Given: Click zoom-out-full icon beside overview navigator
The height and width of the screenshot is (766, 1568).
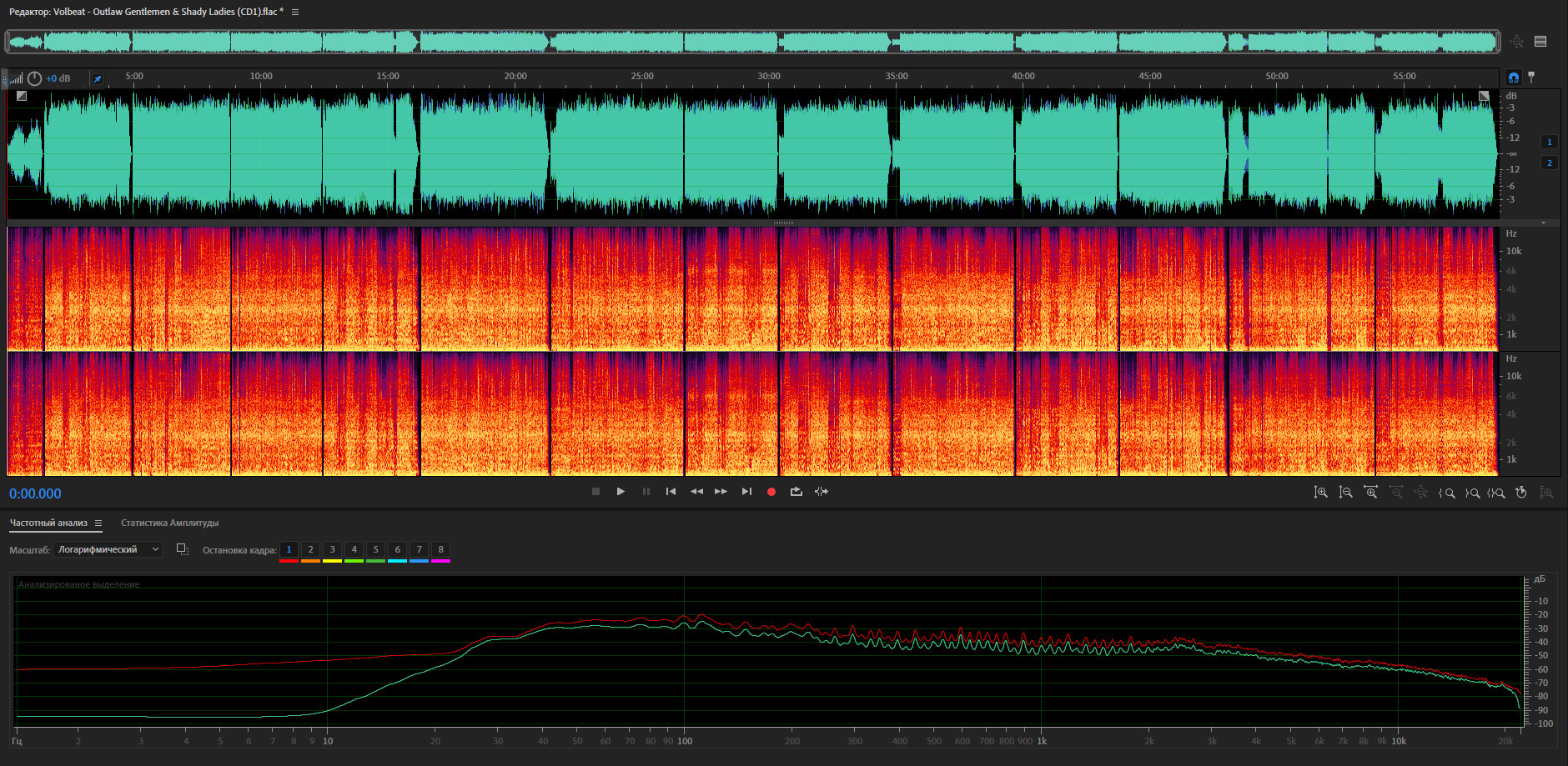Looking at the screenshot, I should click(1517, 42).
